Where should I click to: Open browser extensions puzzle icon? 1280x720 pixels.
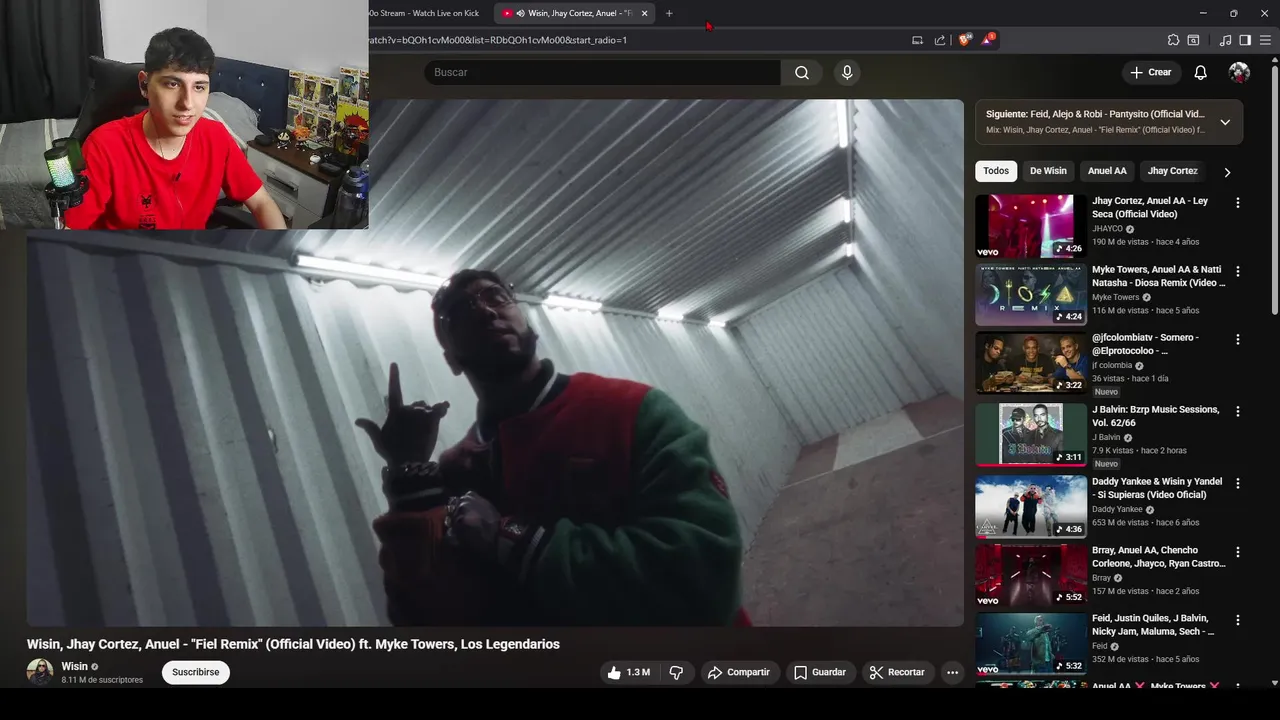click(x=1173, y=40)
